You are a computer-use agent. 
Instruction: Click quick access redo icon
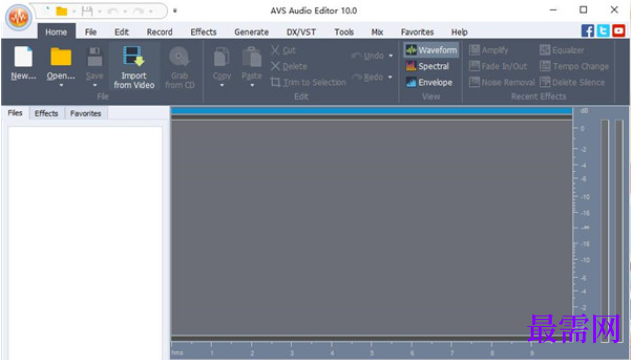[x=138, y=11]
